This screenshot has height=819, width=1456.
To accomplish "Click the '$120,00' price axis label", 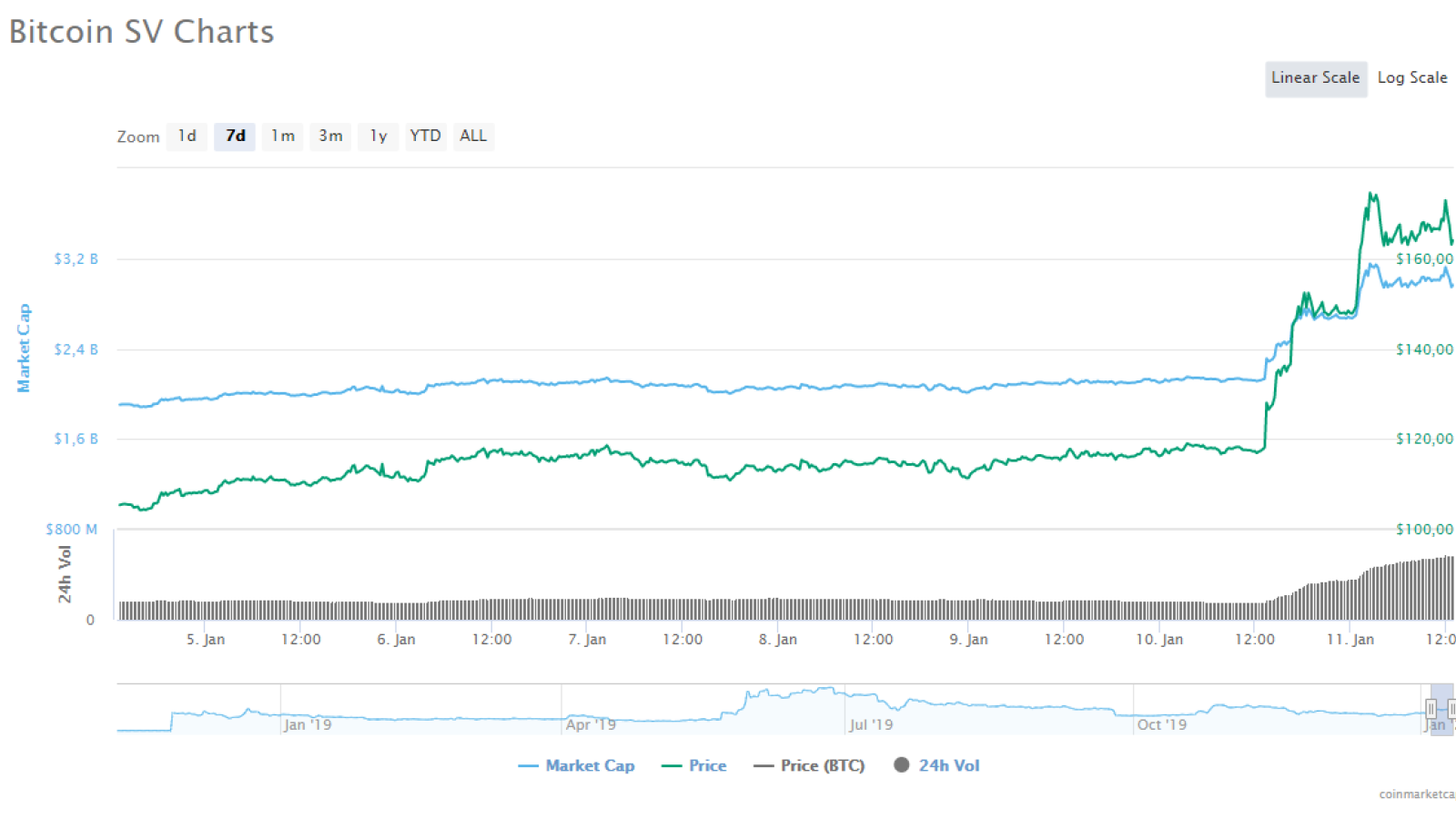I will [1425, 439].
